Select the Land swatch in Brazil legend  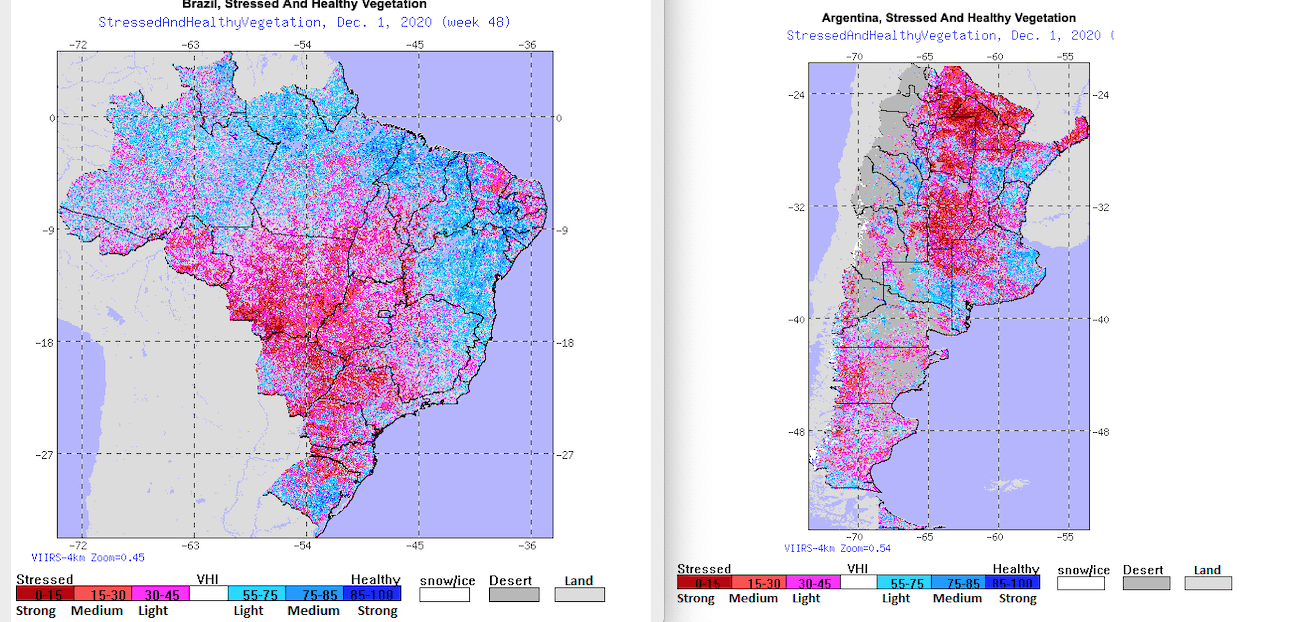[x=580, y=595]
